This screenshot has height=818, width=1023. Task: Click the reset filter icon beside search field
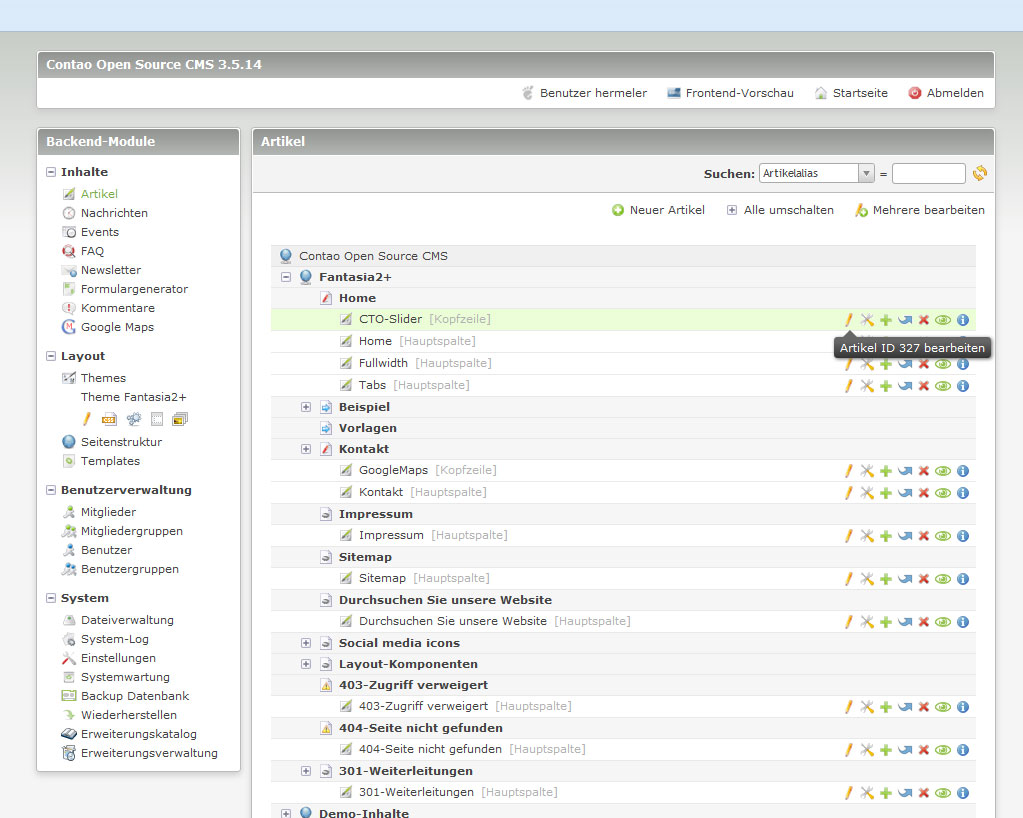click(x=980, y=173)
